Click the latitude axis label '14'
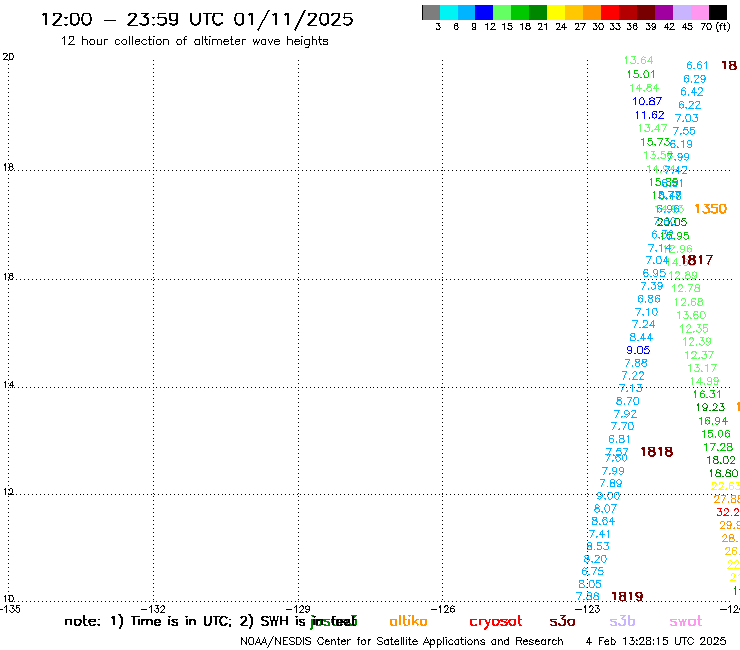This screenshot has width=740, height=650. tap(8, 385)
